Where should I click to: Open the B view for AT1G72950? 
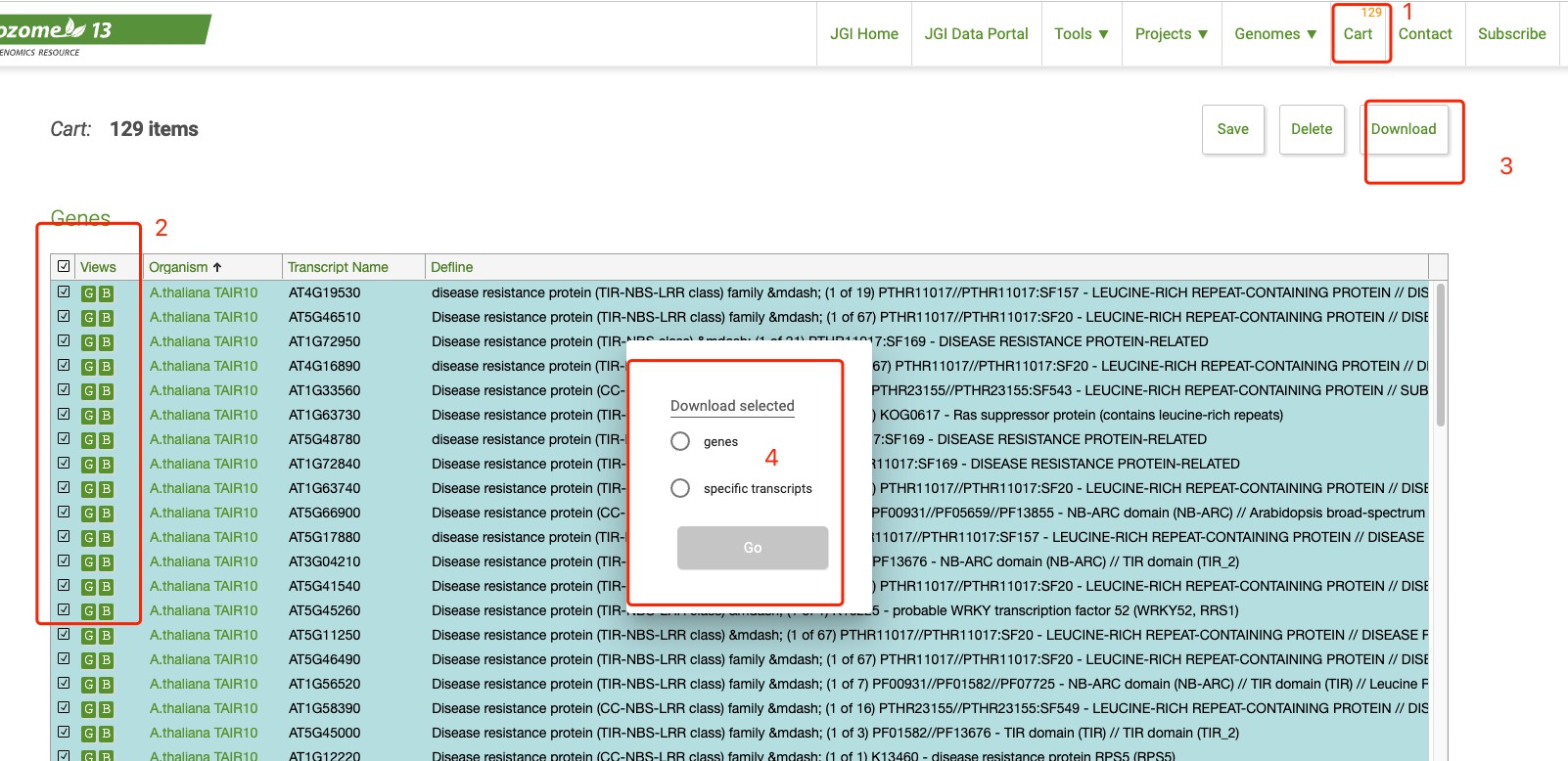click(x=106, y=342)
